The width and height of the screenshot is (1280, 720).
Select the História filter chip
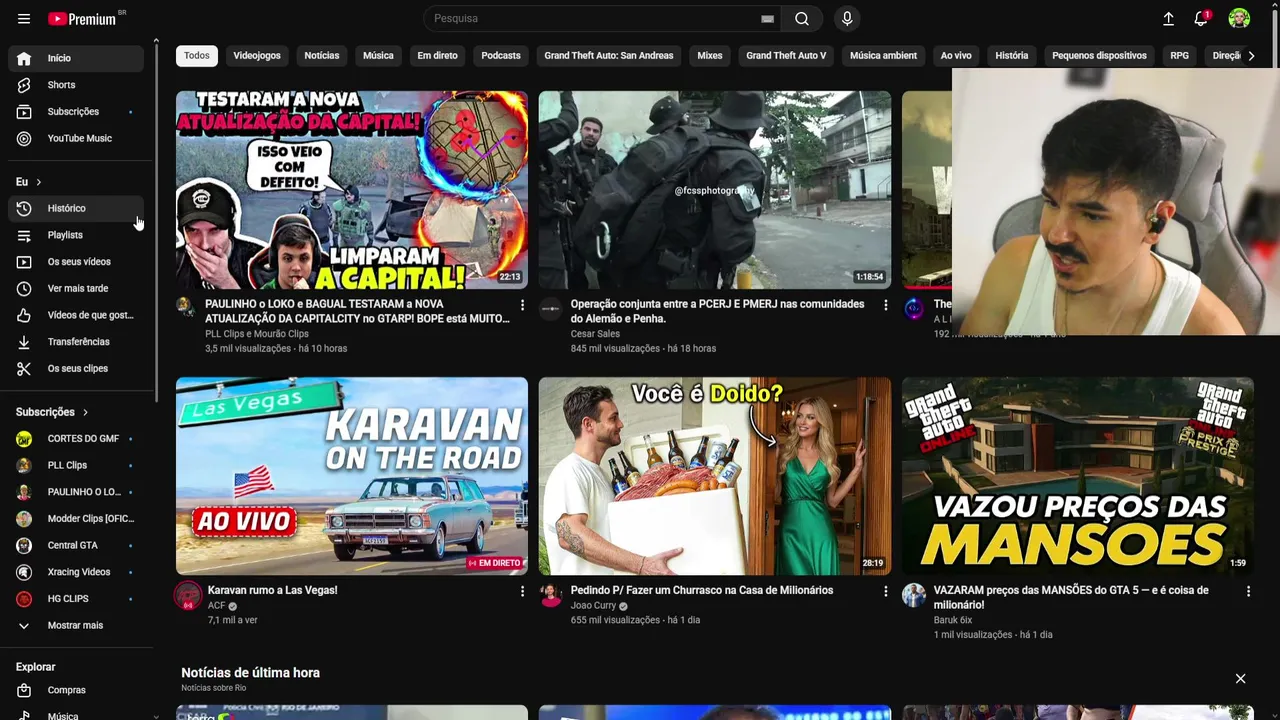(x=1011, y=56)
